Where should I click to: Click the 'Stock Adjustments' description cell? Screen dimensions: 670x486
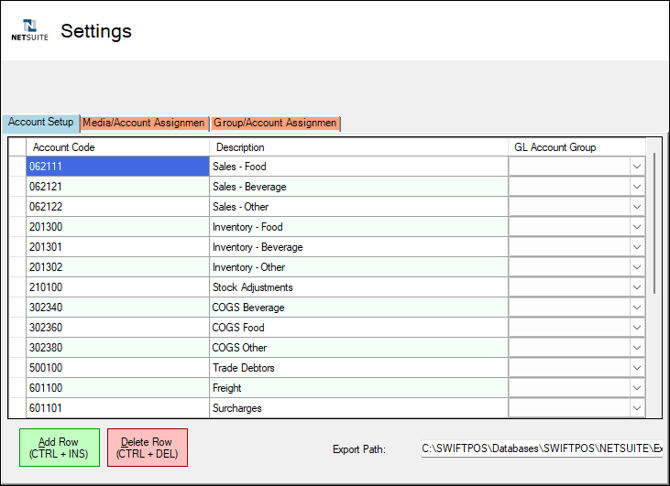pyautogui.click(x=359, y=287)
